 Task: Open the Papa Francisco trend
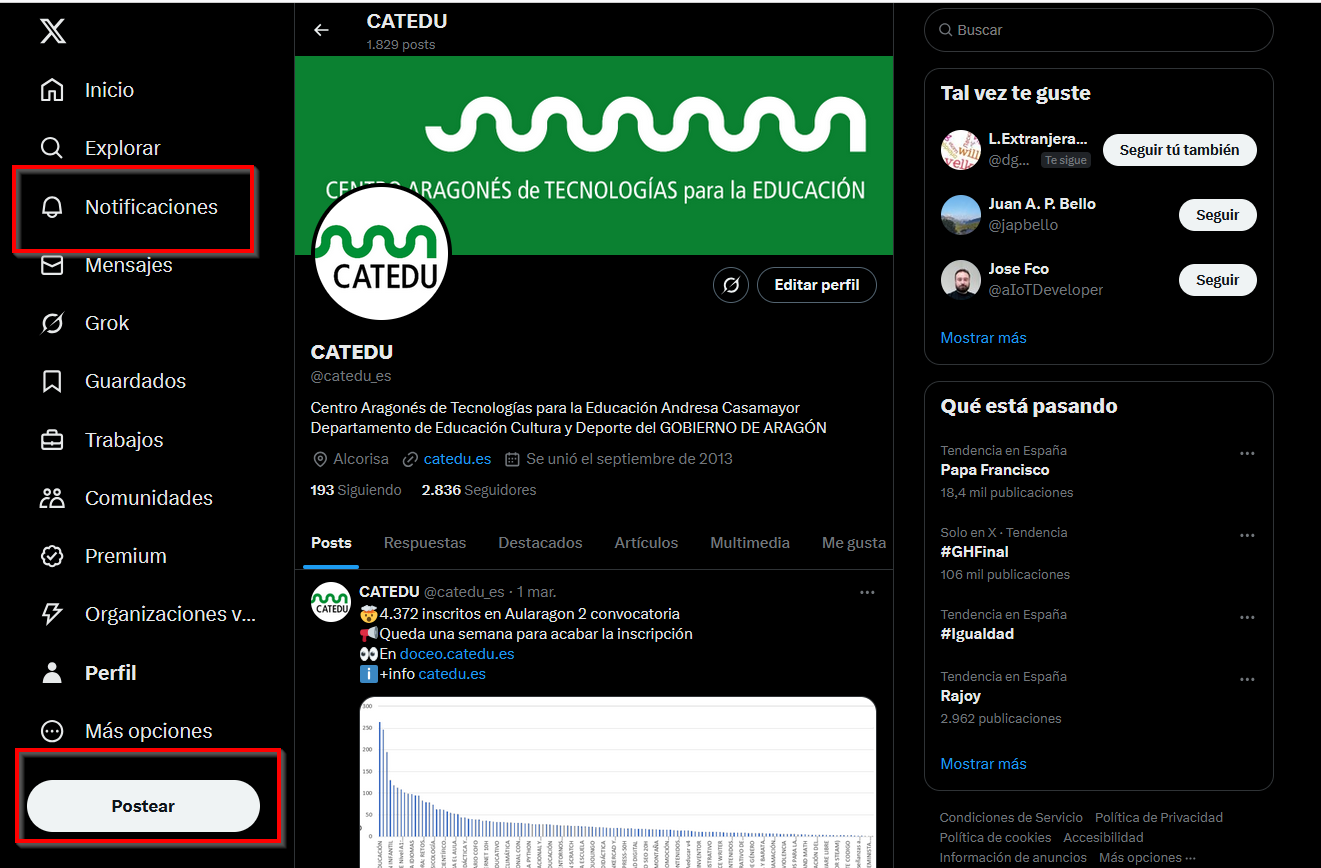(x=995, y=470)
